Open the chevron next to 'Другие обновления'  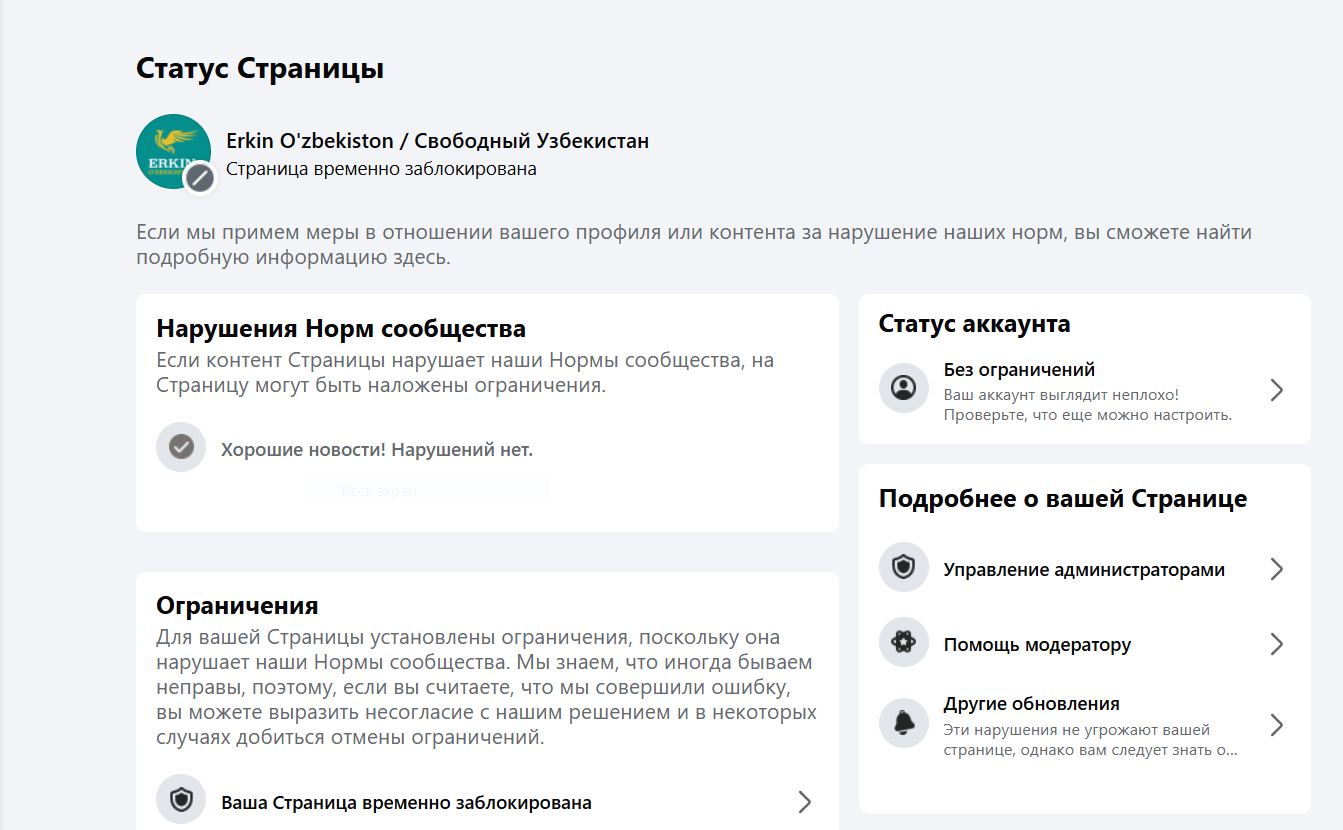pos(1276,724)
